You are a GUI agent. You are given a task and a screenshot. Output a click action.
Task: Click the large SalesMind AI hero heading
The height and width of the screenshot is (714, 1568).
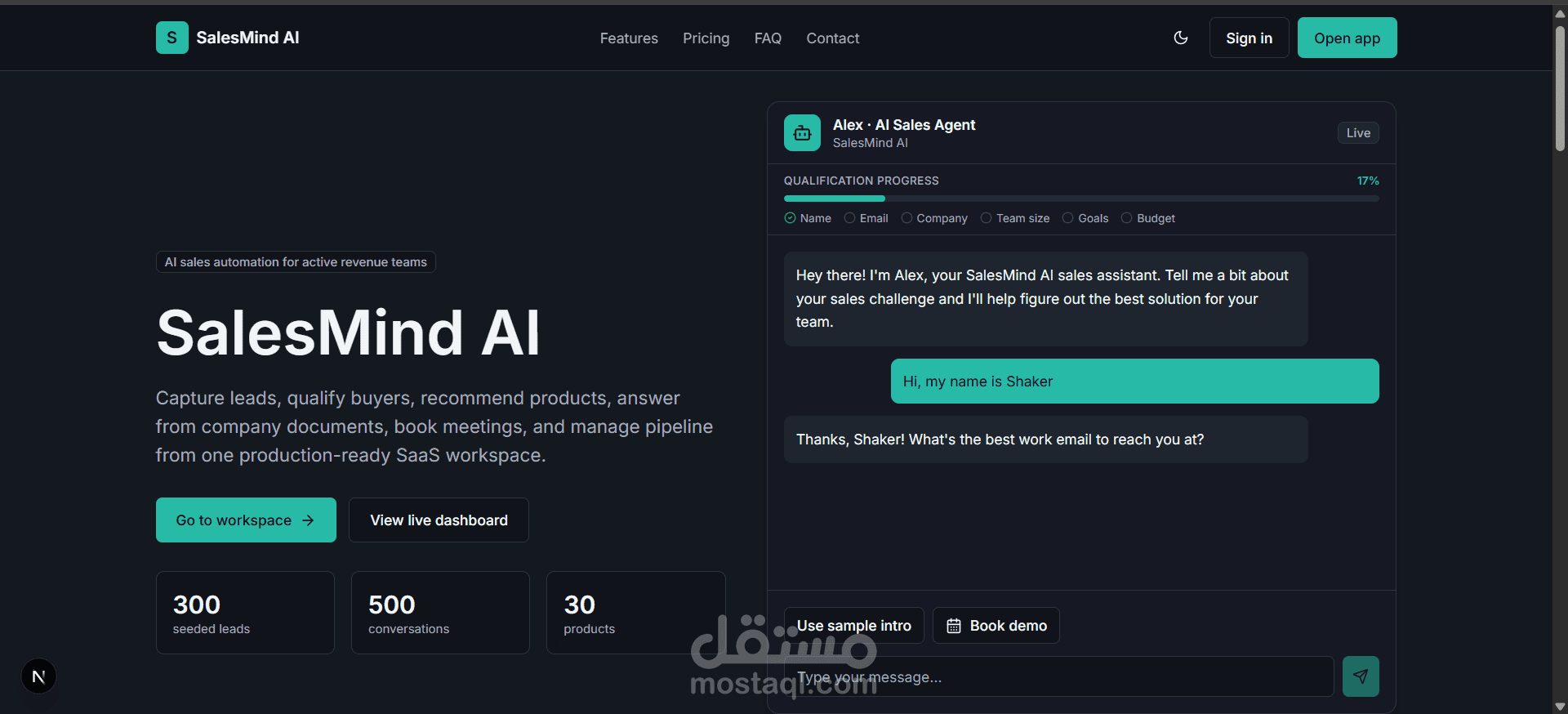pos(349,332)
